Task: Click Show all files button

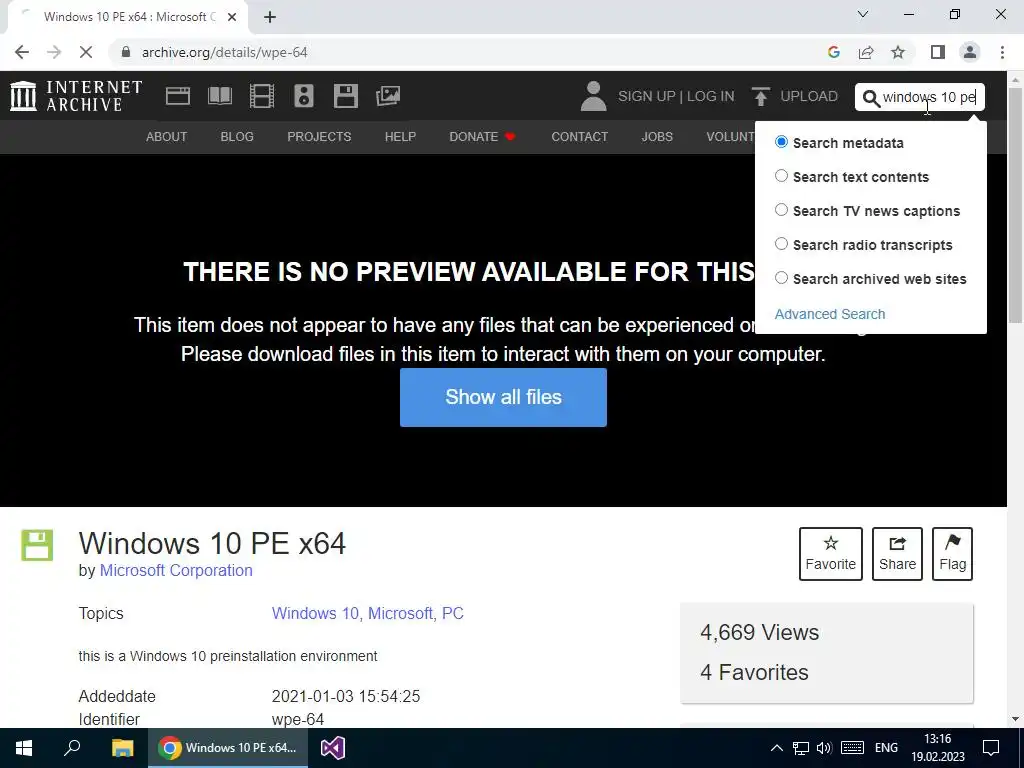Action: [x=503, y=397]
